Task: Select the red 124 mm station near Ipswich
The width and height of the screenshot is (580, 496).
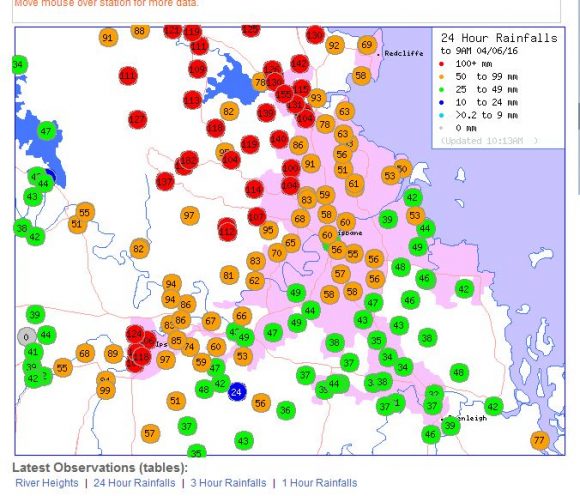Action: click(134, 334)
